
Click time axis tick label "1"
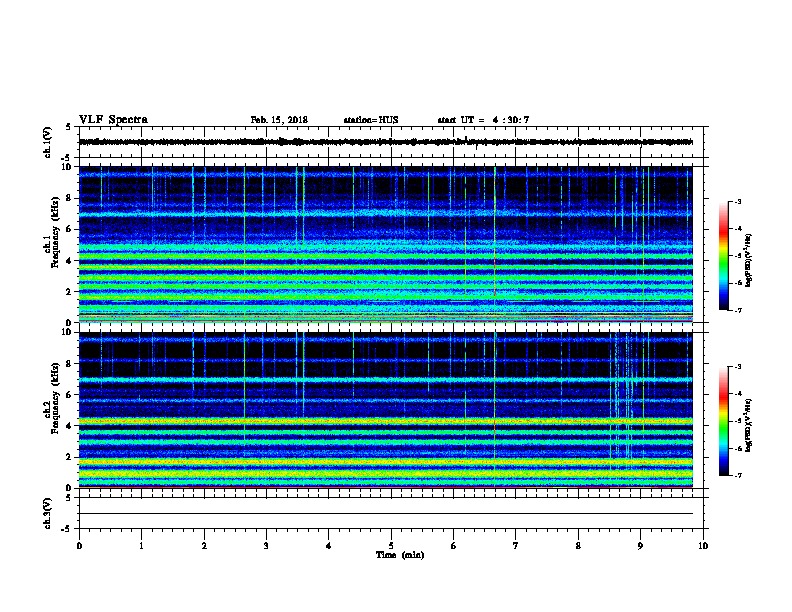(x=141, y=546)
